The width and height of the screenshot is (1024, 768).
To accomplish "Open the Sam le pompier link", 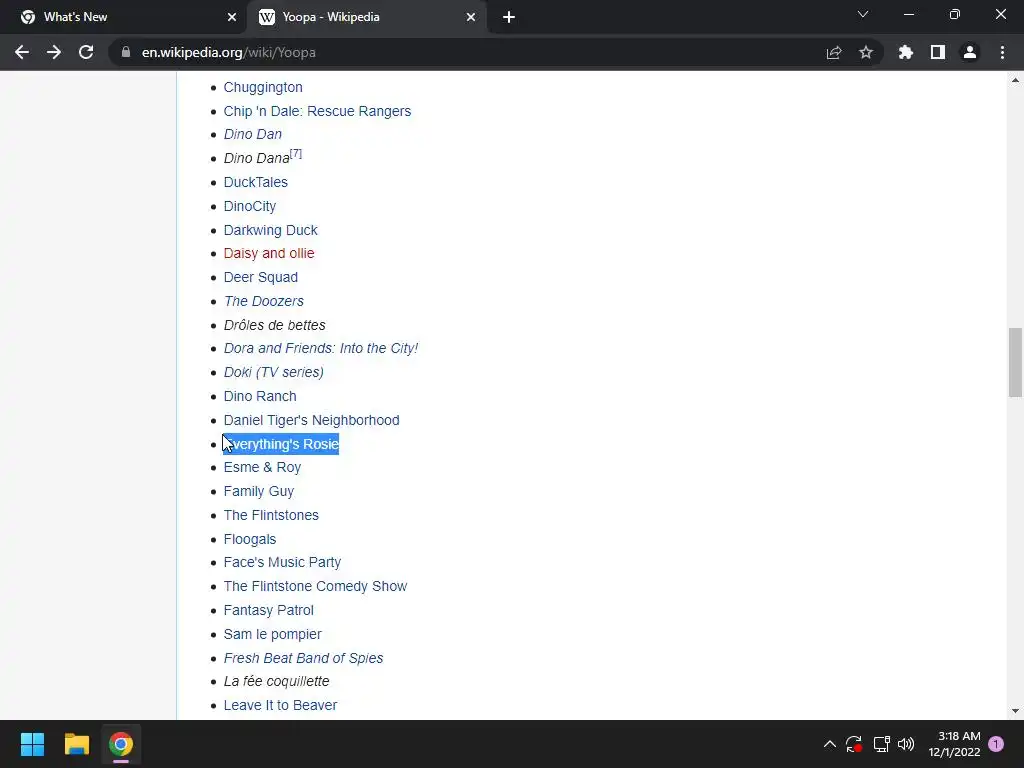I will 272,634.
